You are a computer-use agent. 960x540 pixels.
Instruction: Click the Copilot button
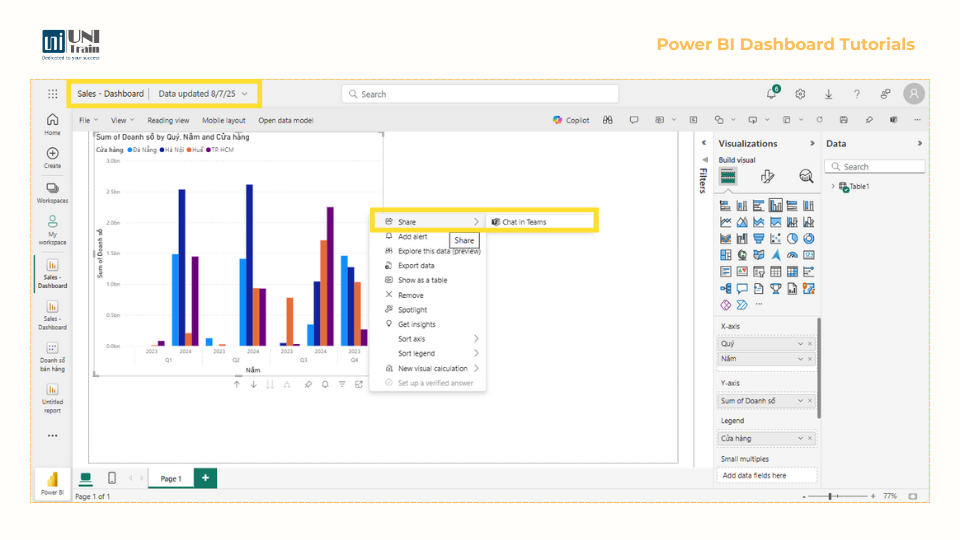coord(571,120)
